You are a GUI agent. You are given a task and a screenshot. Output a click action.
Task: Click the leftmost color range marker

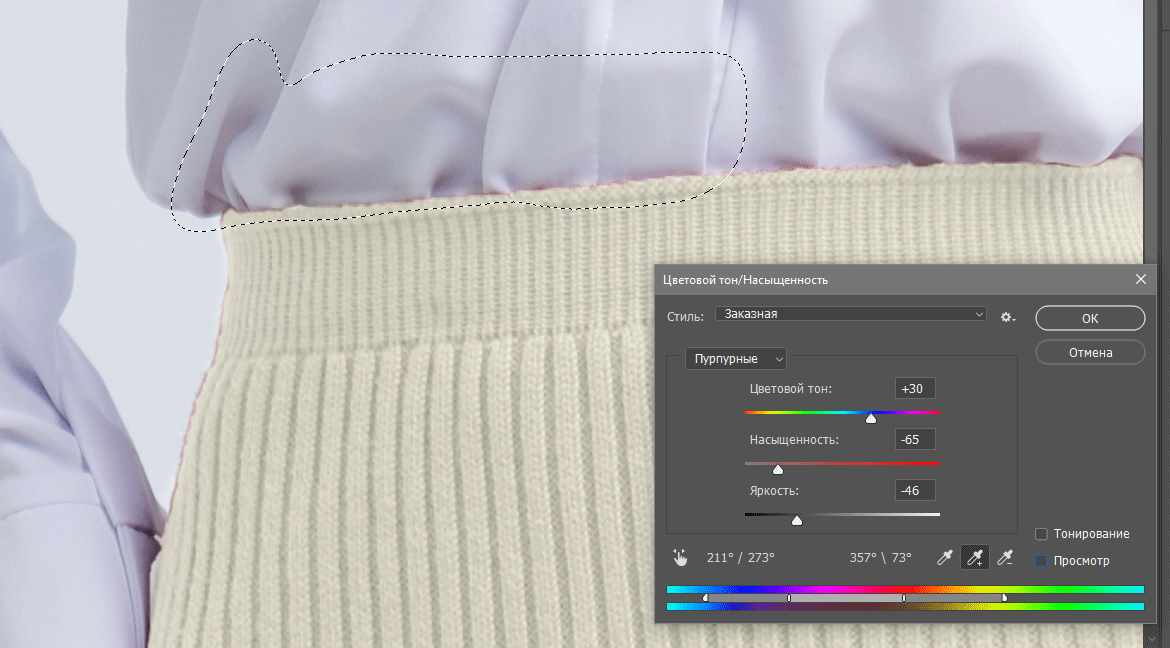click(x=706, y=598)
